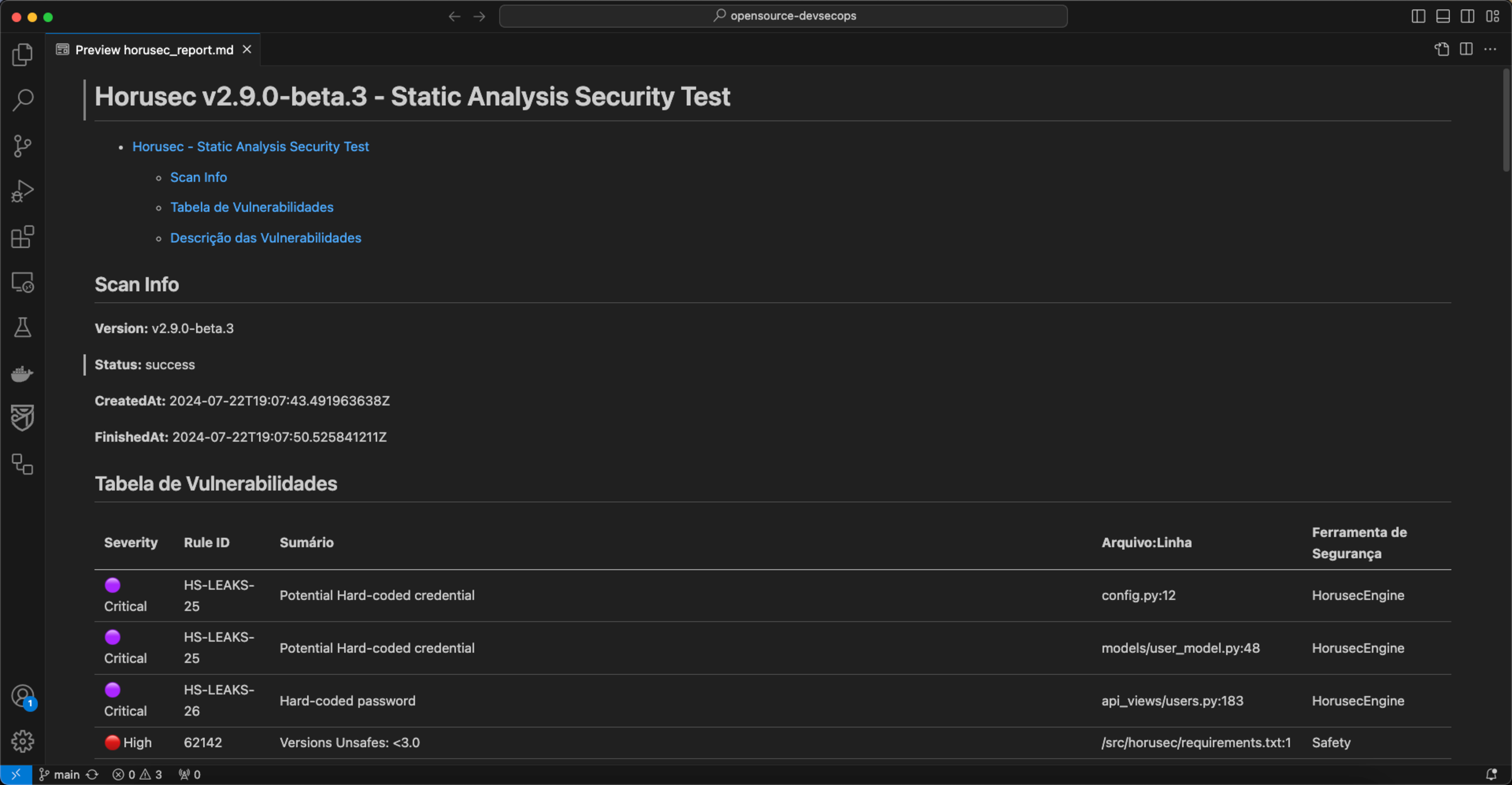Image resolution: width=1512 pixels, height=785 pixels.
Task: Click the Sumário column header
Action: 307,543
